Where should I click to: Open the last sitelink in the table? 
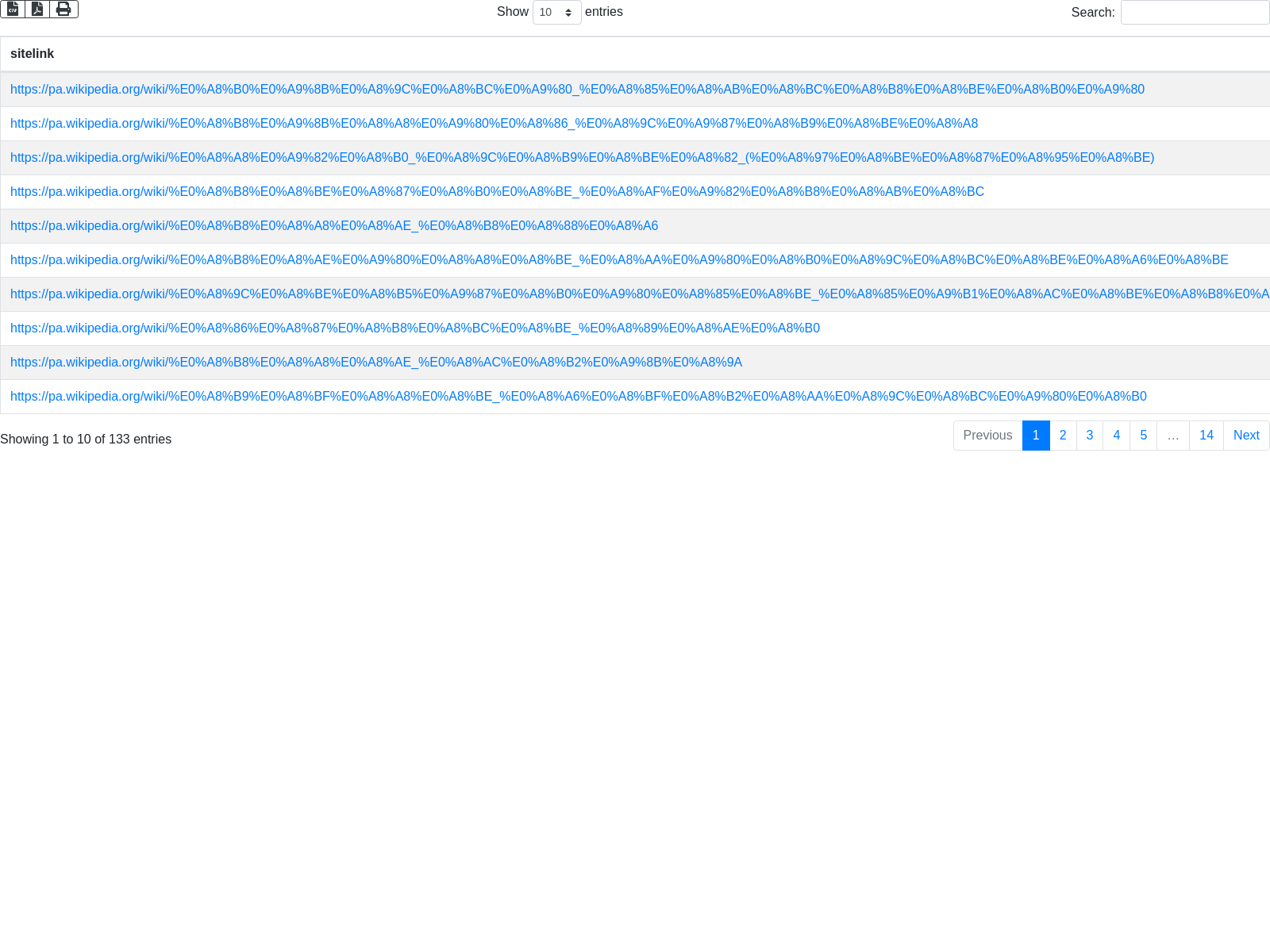coord(578,397)
